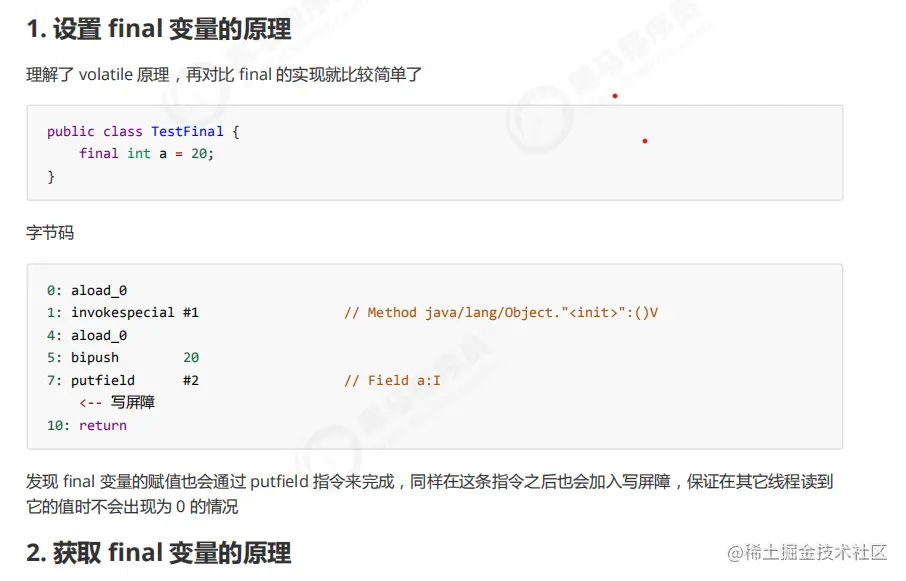Select the TestFinal class name in code
Viewport: 906px width, 581px height.
[x=188, y=131]
